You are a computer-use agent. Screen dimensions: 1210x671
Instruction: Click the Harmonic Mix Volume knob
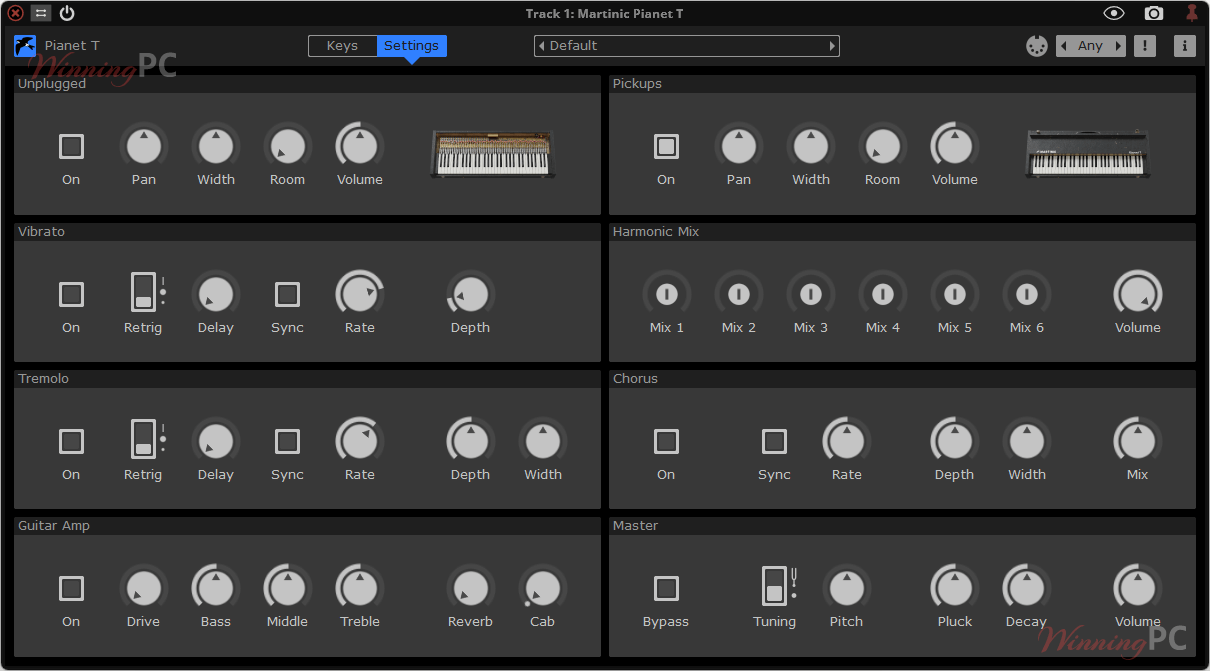coord(1138,294)
